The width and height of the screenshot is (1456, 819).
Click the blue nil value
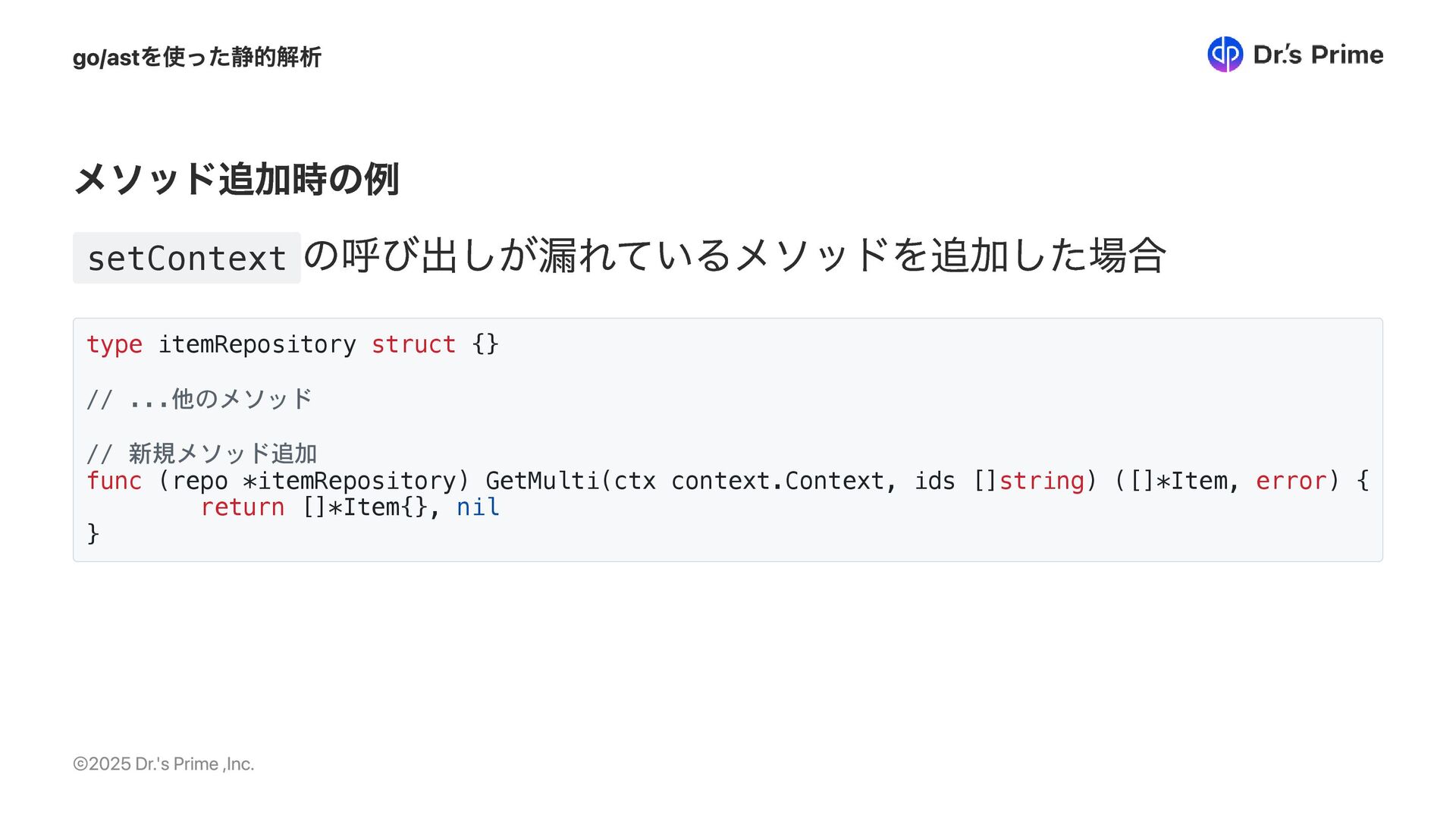478,507
